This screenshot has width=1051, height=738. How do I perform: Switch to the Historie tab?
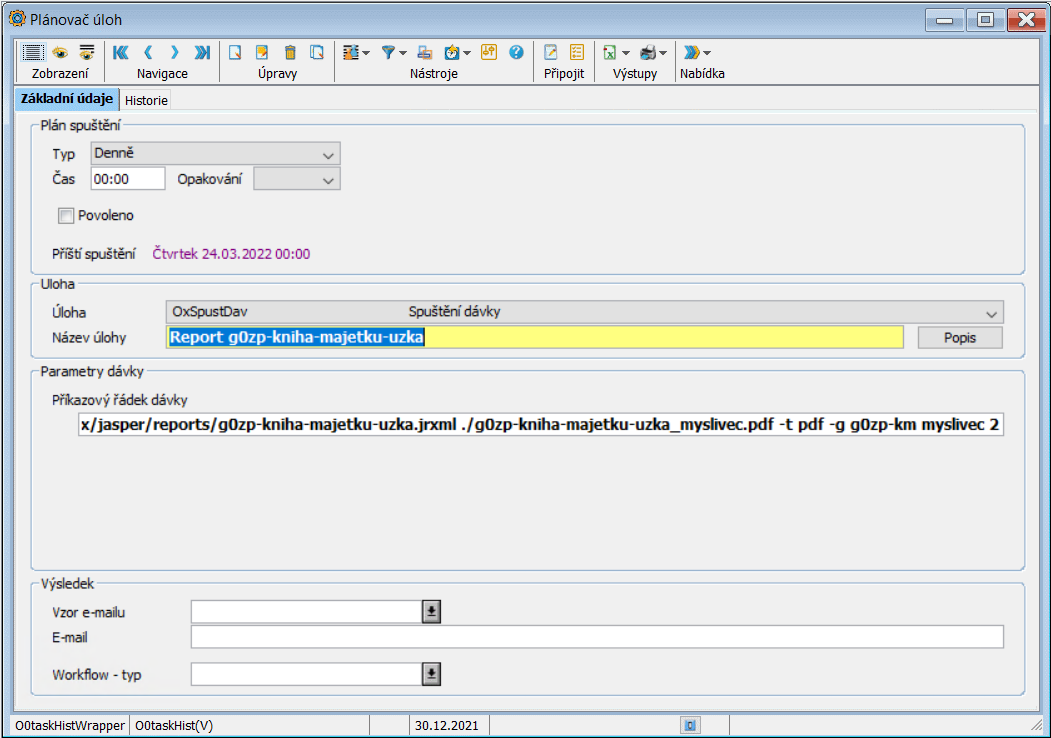point(146,100)
